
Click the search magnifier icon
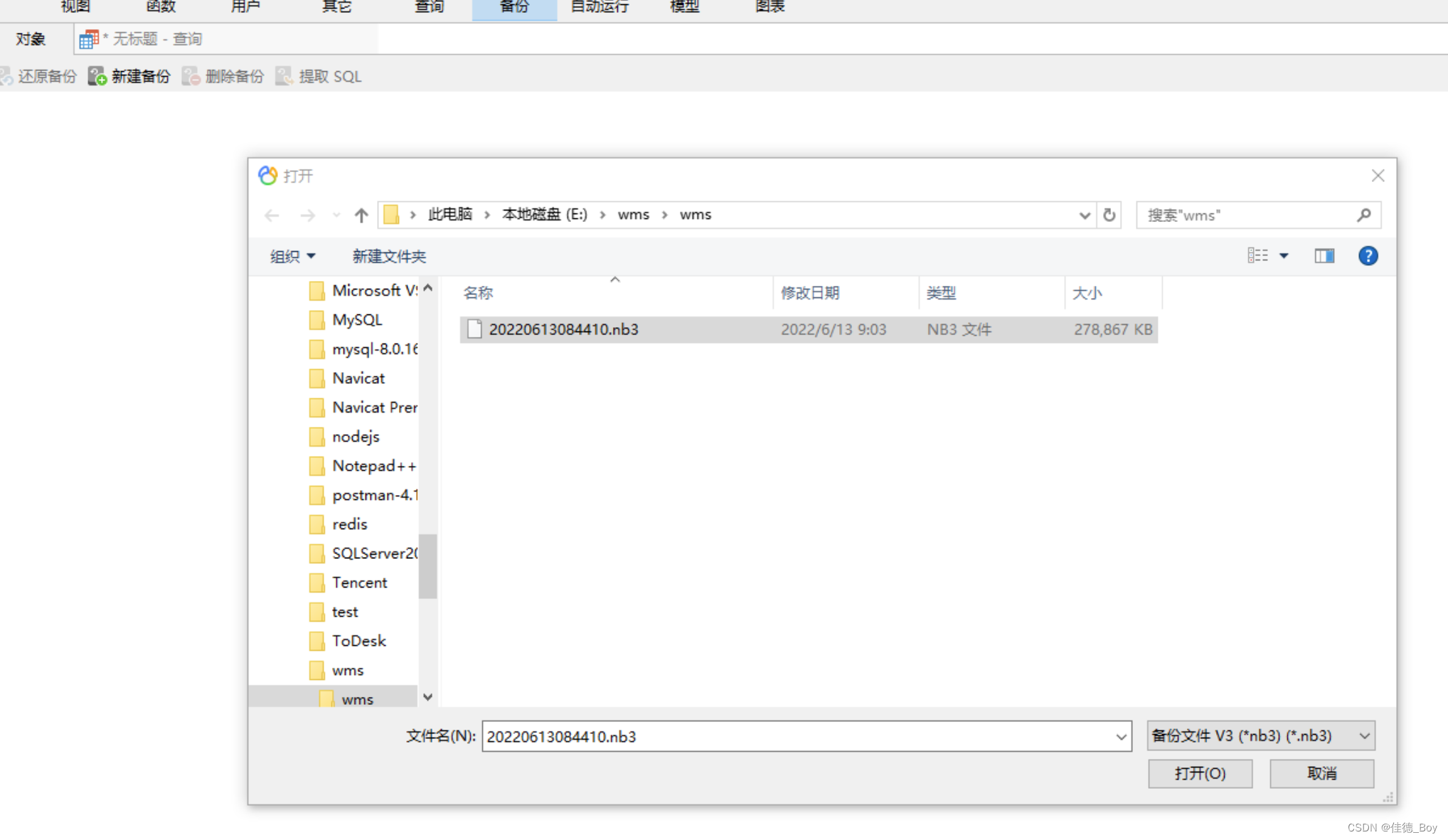tap(1363, 215)
